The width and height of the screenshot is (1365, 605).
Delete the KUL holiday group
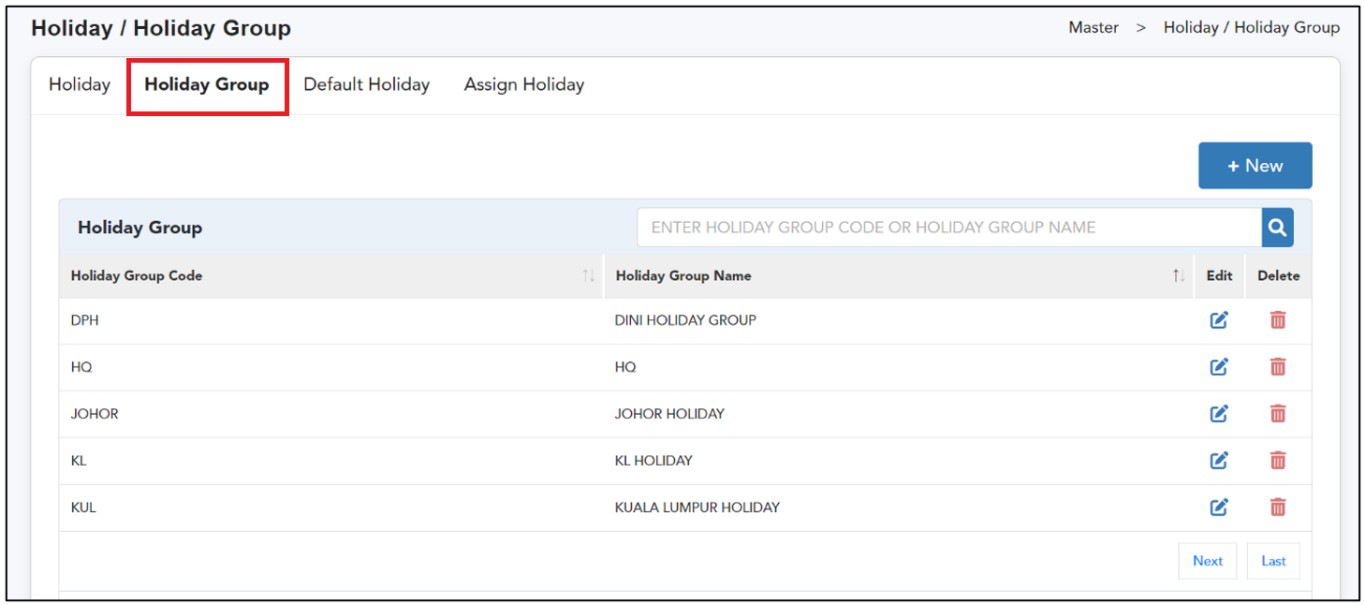[1277, 507]
